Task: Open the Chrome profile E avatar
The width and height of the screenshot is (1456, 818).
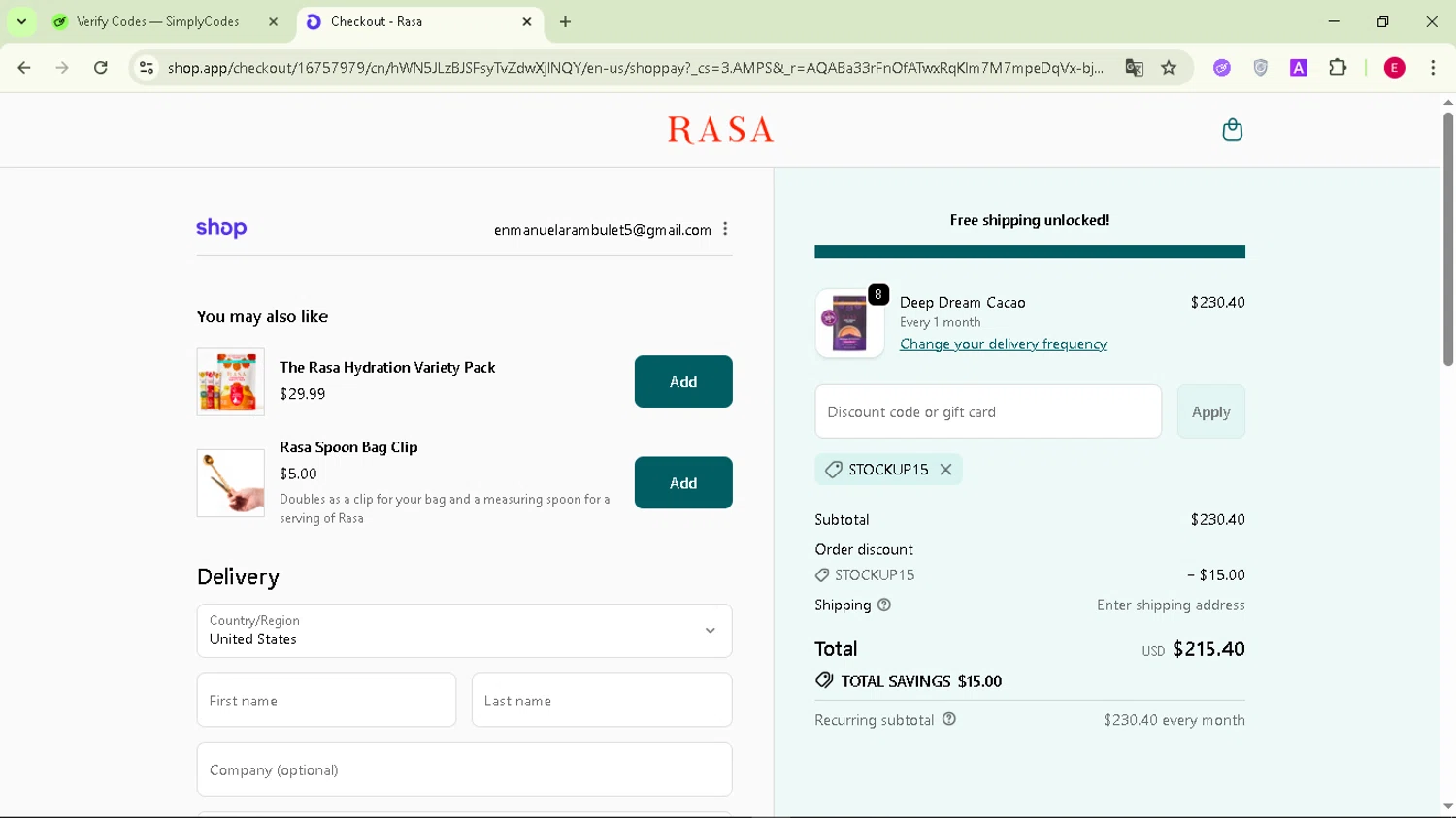Action: (x=1394, y=68)
